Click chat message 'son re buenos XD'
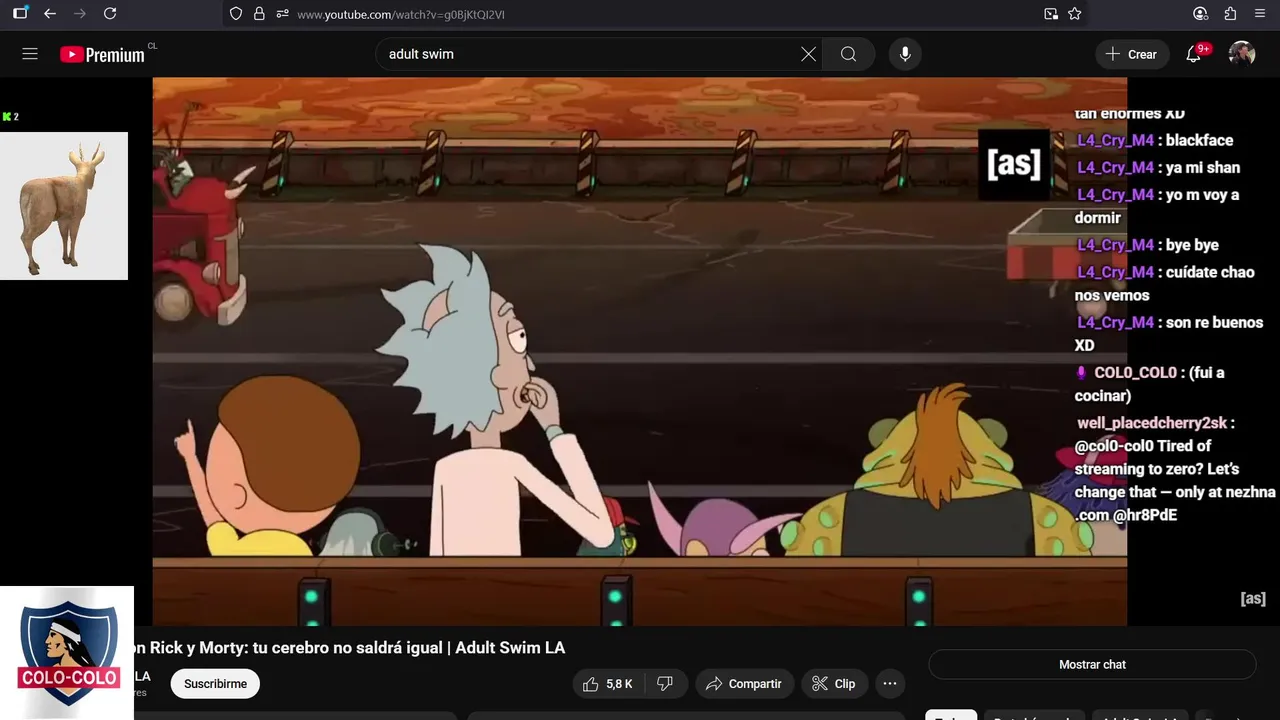 click(x=1169, y=334)
